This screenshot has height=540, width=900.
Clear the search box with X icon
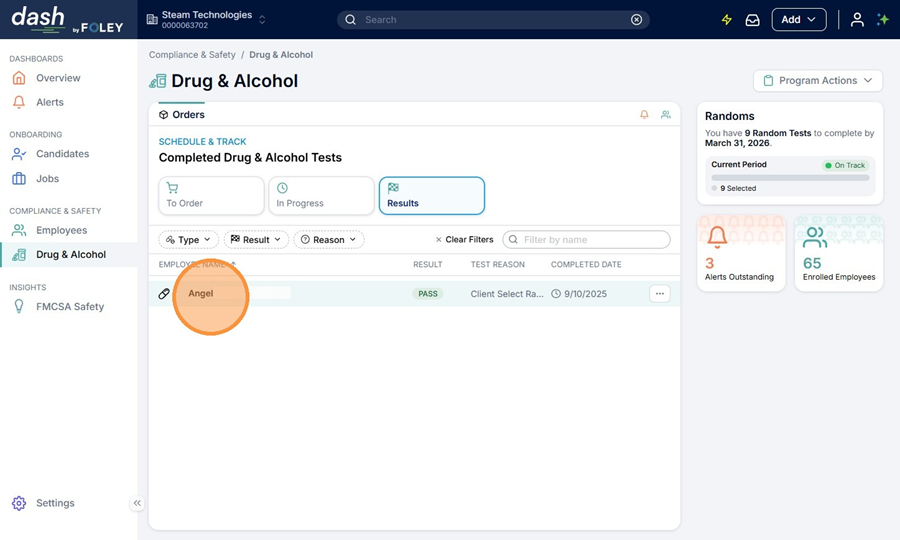[637, 20]
